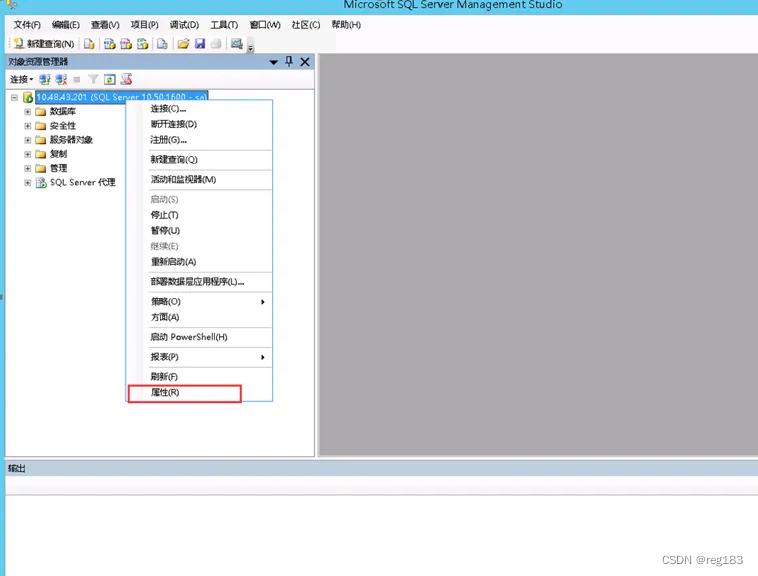This screenshot has width=758, height=576.
Task: Expand the 管理 folder node
Action: click(28, 168)
